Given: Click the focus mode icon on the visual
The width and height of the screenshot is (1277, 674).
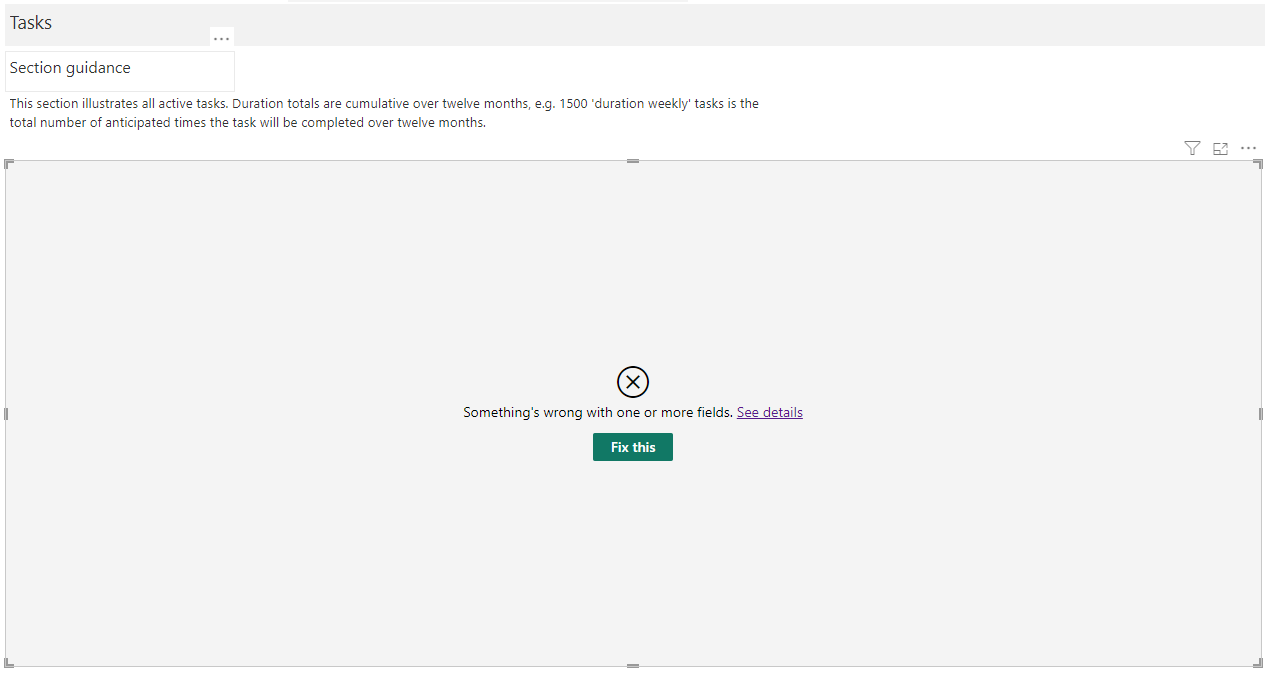Looking at the screenshot, I should [x=1220, y=148].
